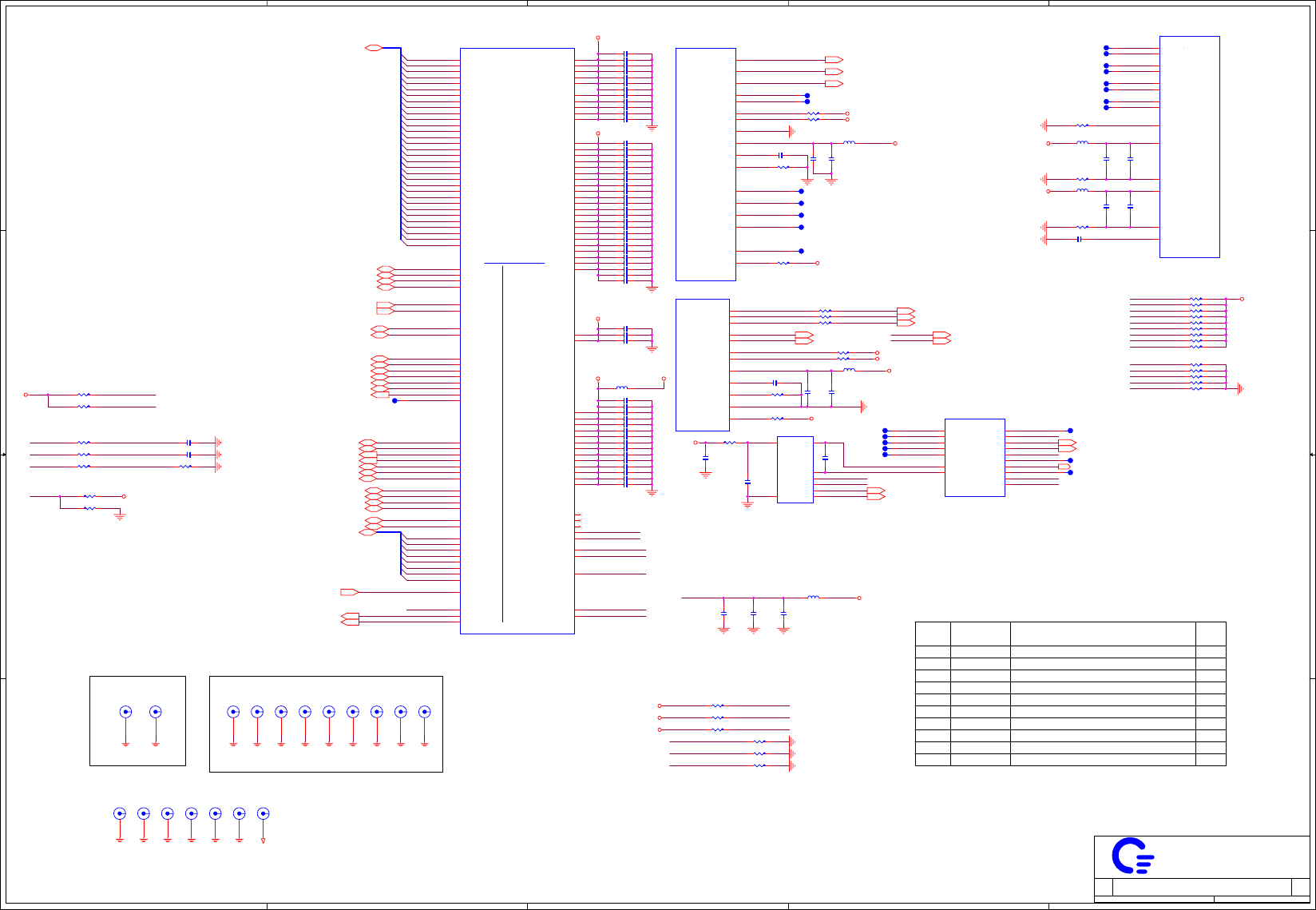Click the bus port symbol above main IC's left bus
Viewport: 1316px width, 910px height.
(373, 48)
